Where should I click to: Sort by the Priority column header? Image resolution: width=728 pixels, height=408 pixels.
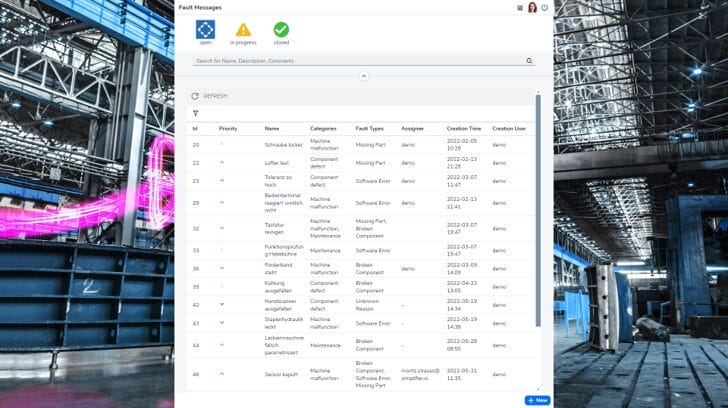tap(228, 128)
